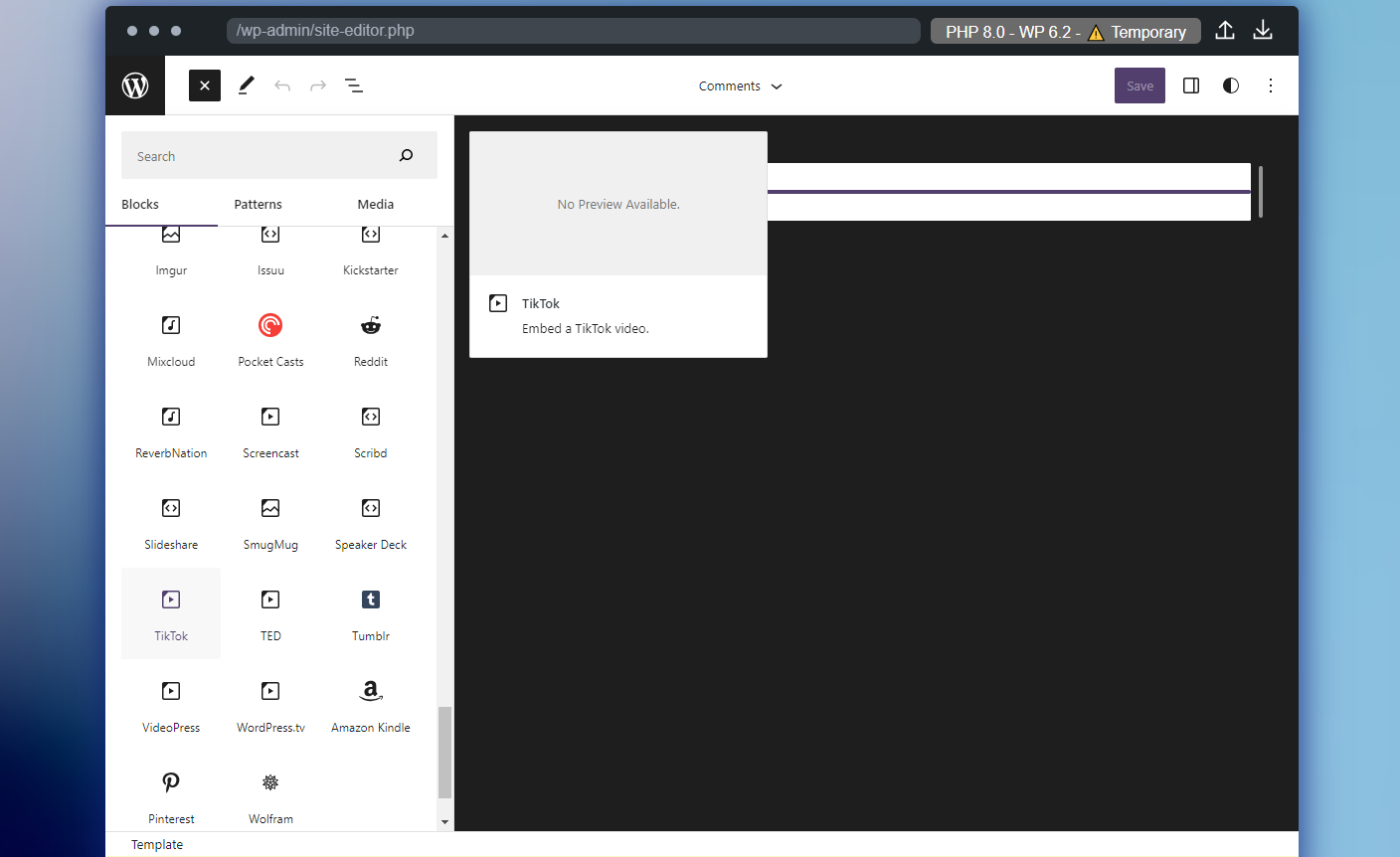1400x857 pixels.
Task: Switch to the Media tab
Action: (375, 204)
